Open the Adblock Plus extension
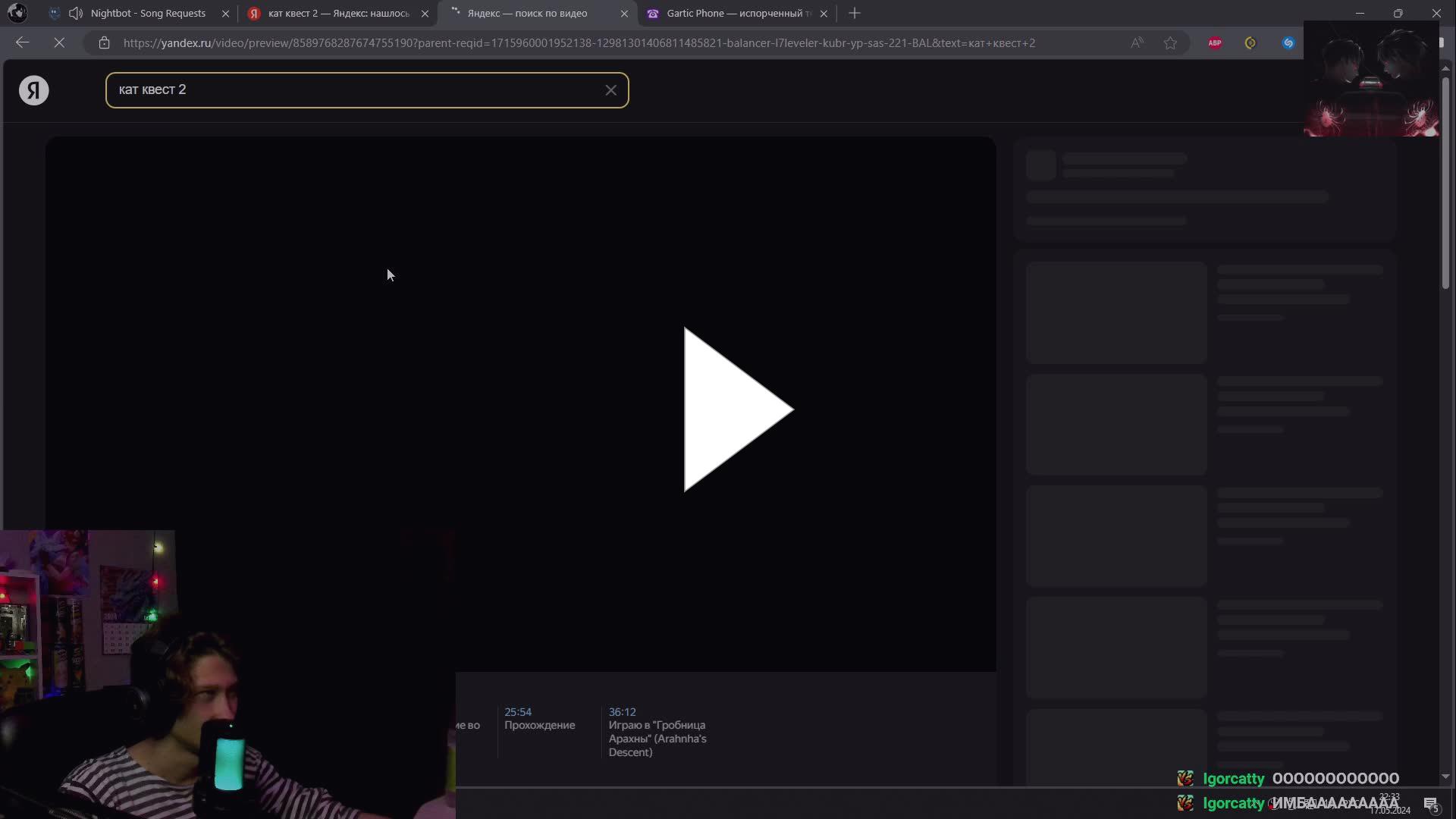1456x819 pixels. [x=1214, y=42]
